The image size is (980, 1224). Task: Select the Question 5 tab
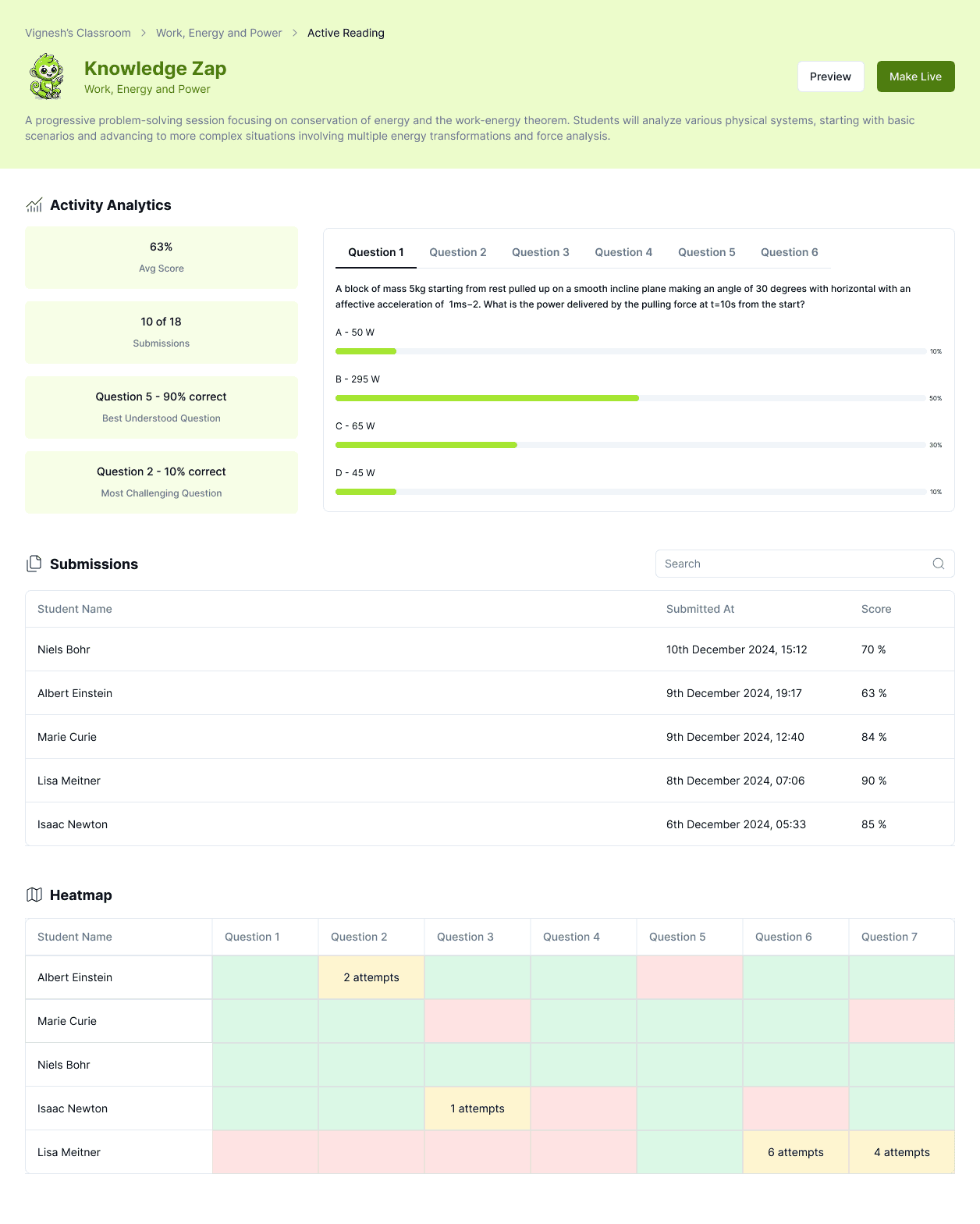pos(707,252)
